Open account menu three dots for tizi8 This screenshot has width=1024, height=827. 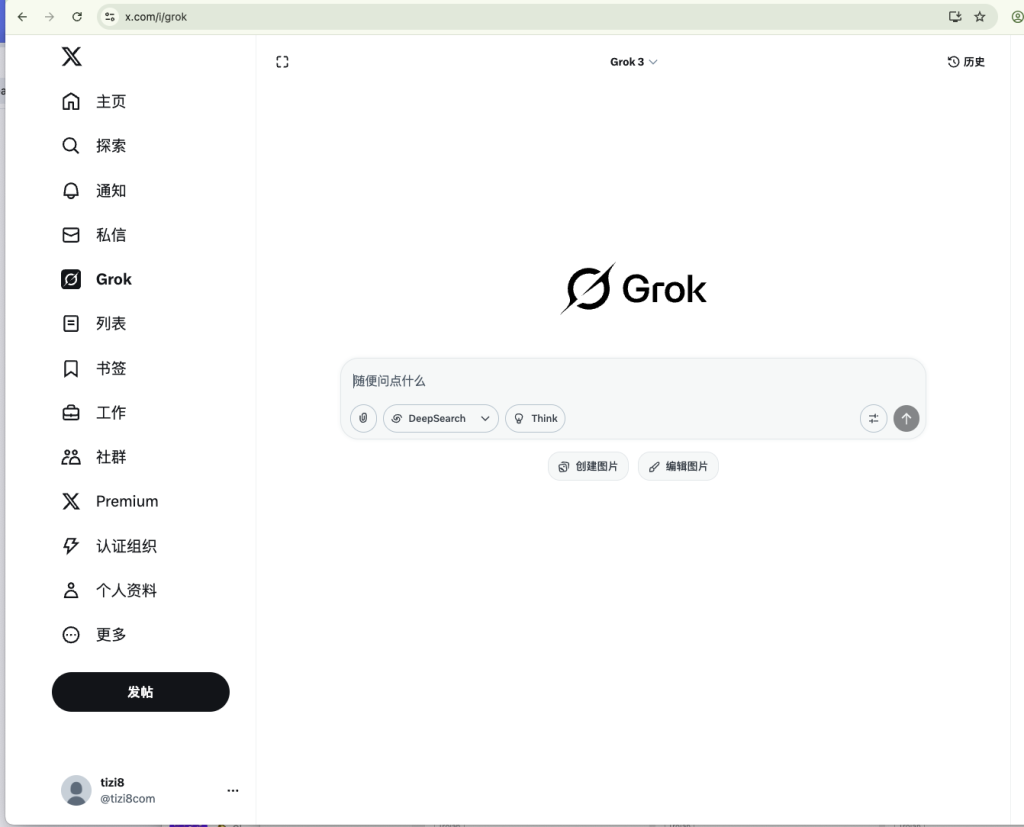pos(232,790)
